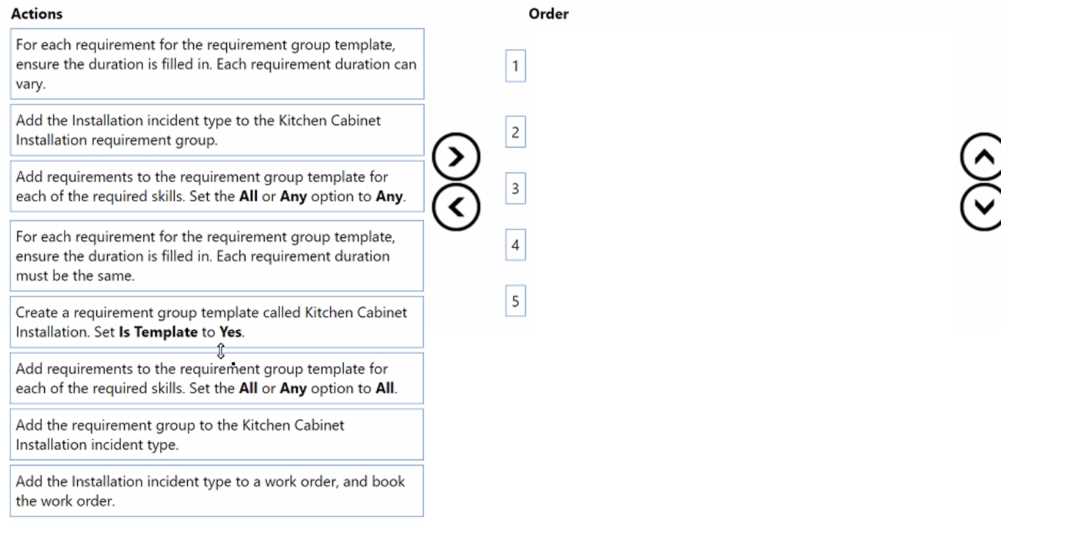
Task: Select the 'add to a work order, and book' action
Action: 217,491
